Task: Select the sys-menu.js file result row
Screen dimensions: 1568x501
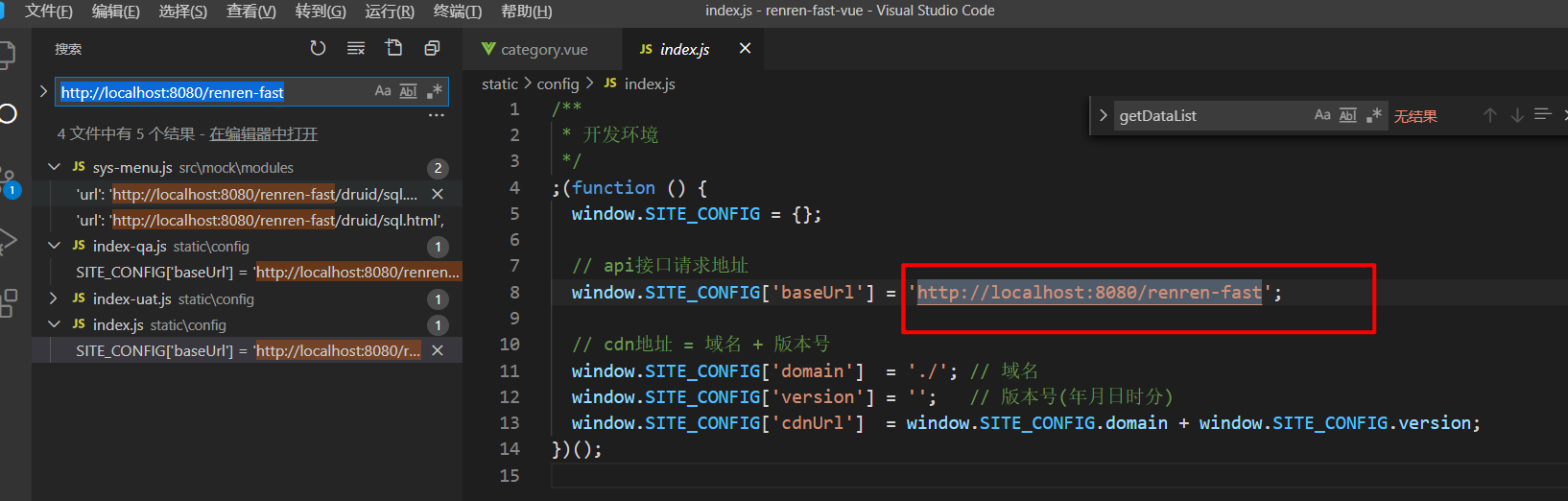Action: [248, 167]
